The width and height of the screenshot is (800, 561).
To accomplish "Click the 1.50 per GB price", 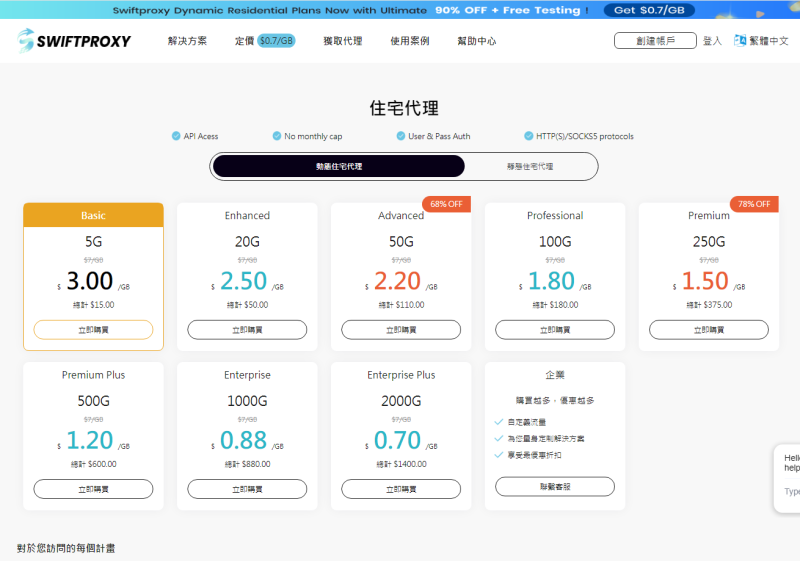I will [705, 281].
